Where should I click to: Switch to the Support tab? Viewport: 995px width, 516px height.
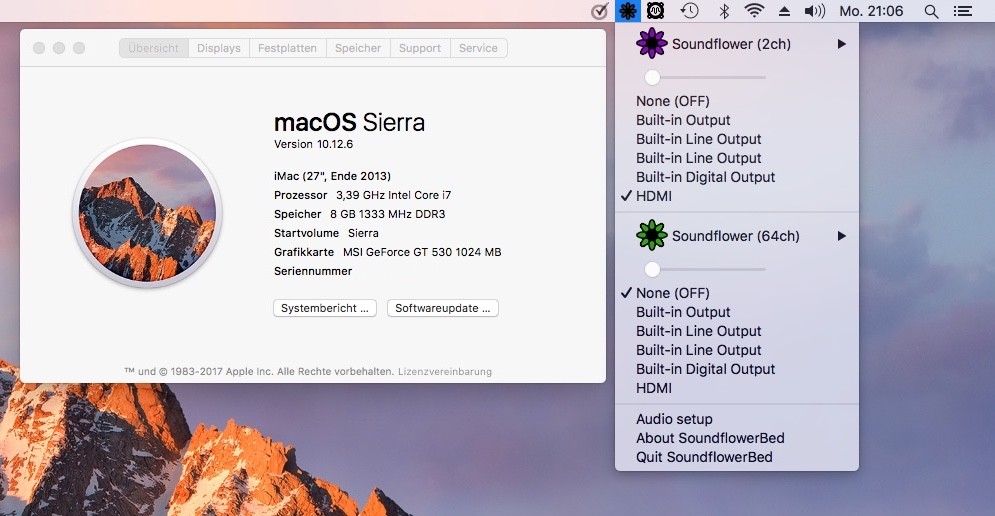click(420, 48)
